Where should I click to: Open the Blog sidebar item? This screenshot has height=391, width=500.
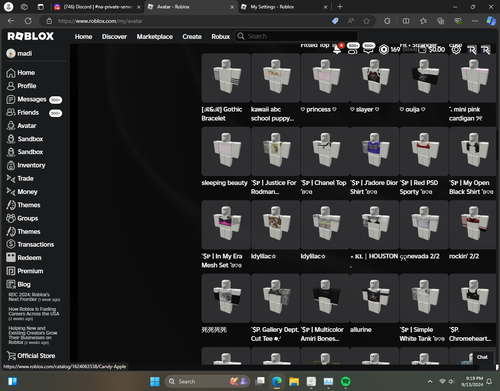click(x=18, y=284)
